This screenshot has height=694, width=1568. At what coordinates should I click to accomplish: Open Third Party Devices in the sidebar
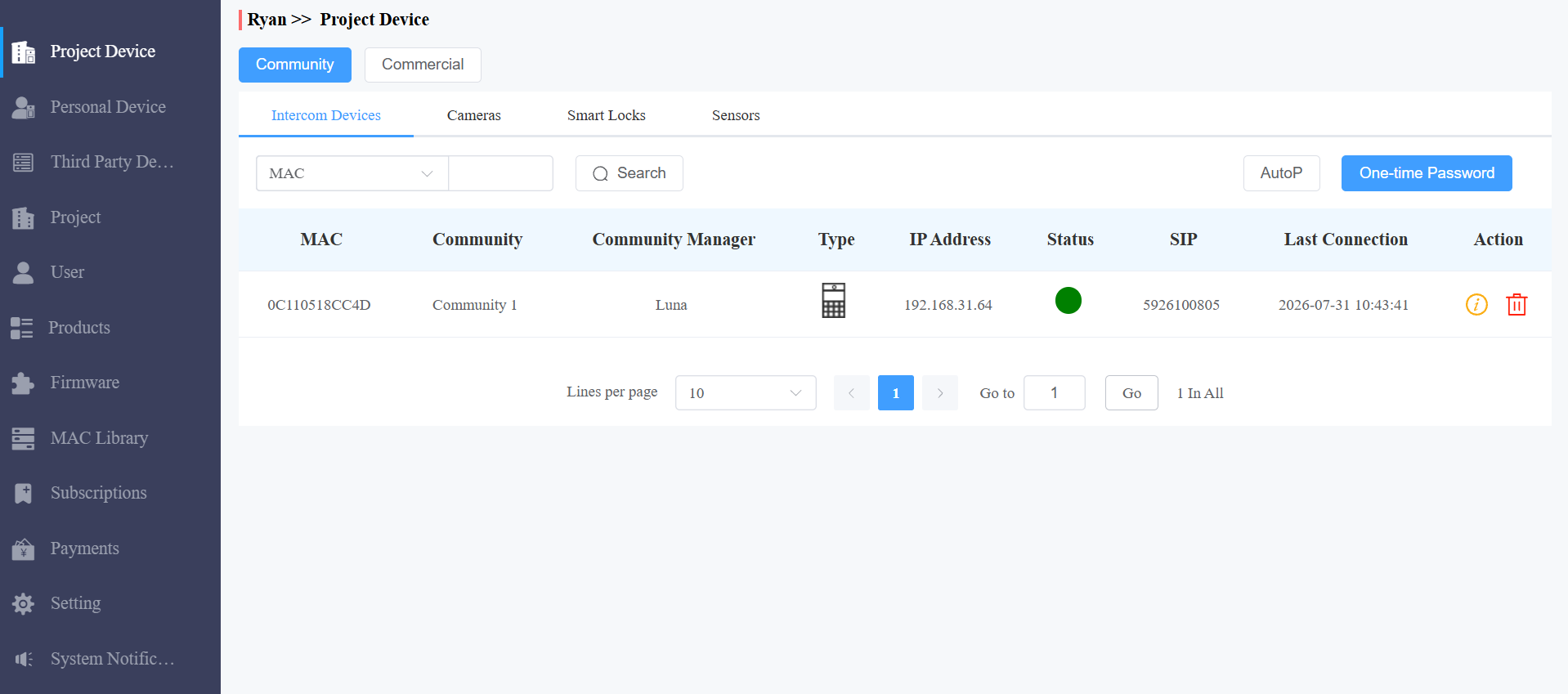110,162
